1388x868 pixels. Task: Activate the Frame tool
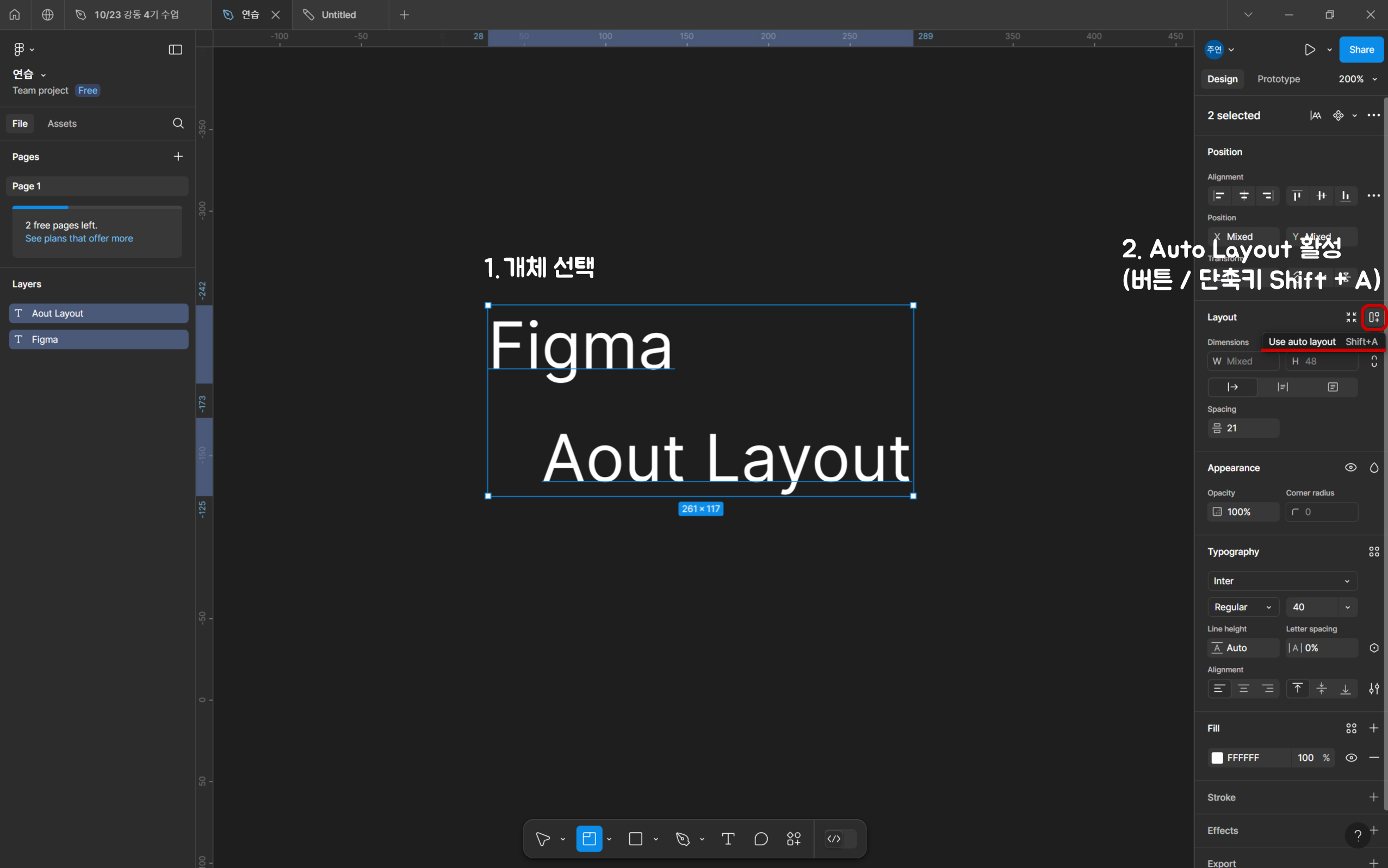[x=589, y=839]
